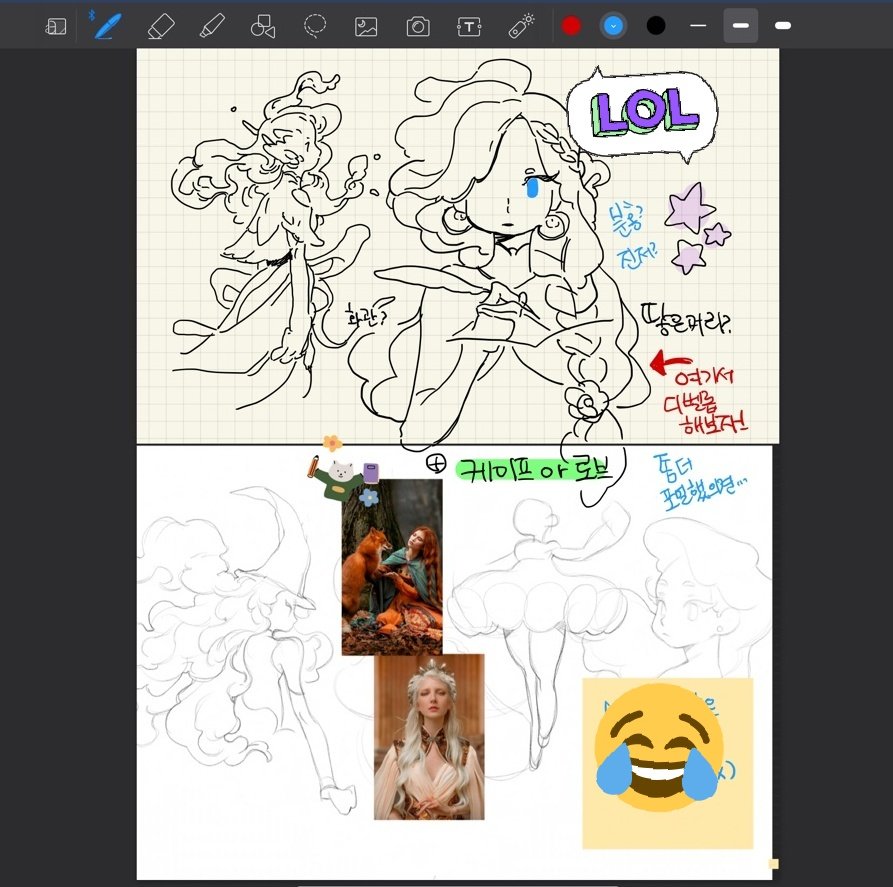The image size is (893, 887).
Task: Open the selected blue color dropdown
Action: [613, 26]
